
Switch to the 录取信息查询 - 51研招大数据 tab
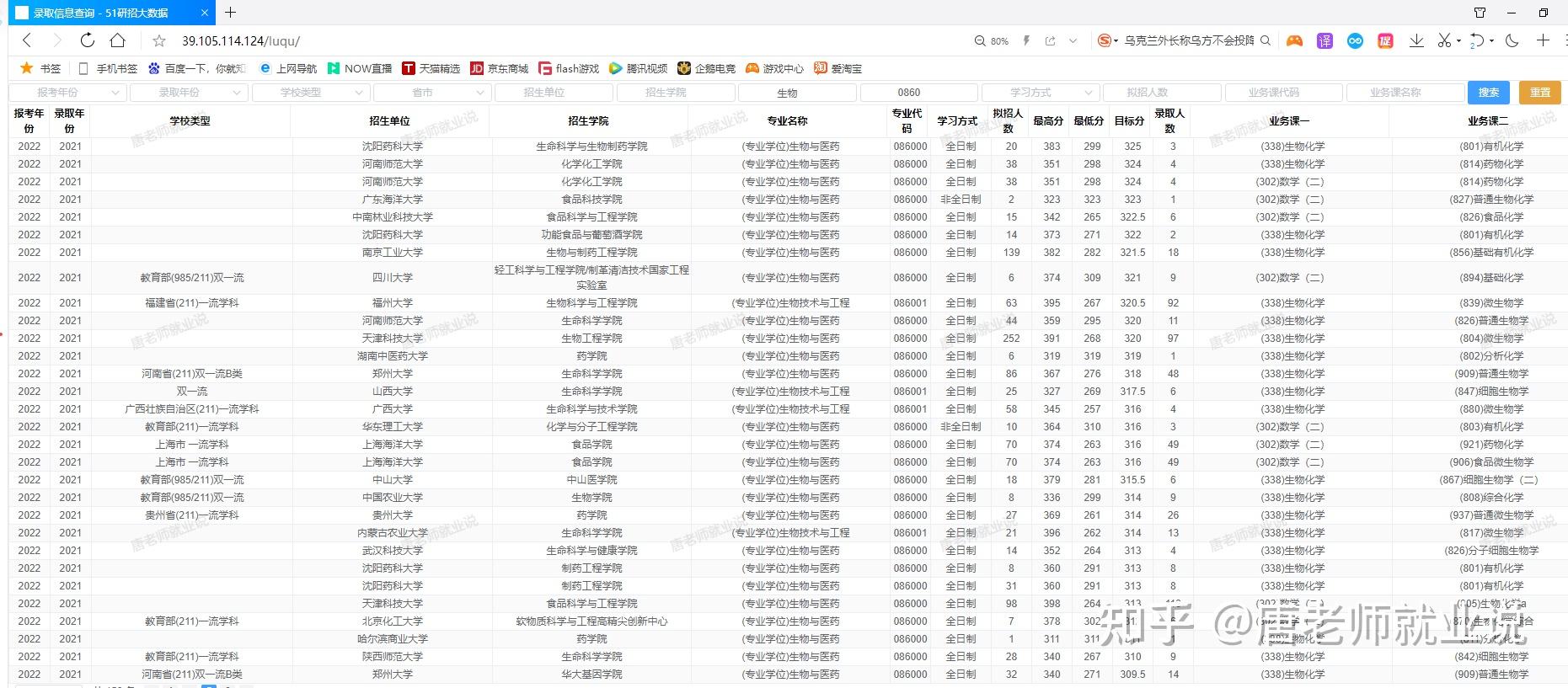(x=111, y=13)
